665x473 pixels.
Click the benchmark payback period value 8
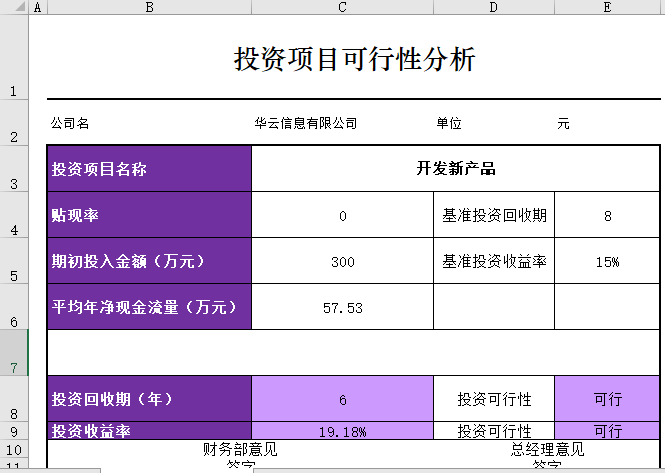(607, 215)
